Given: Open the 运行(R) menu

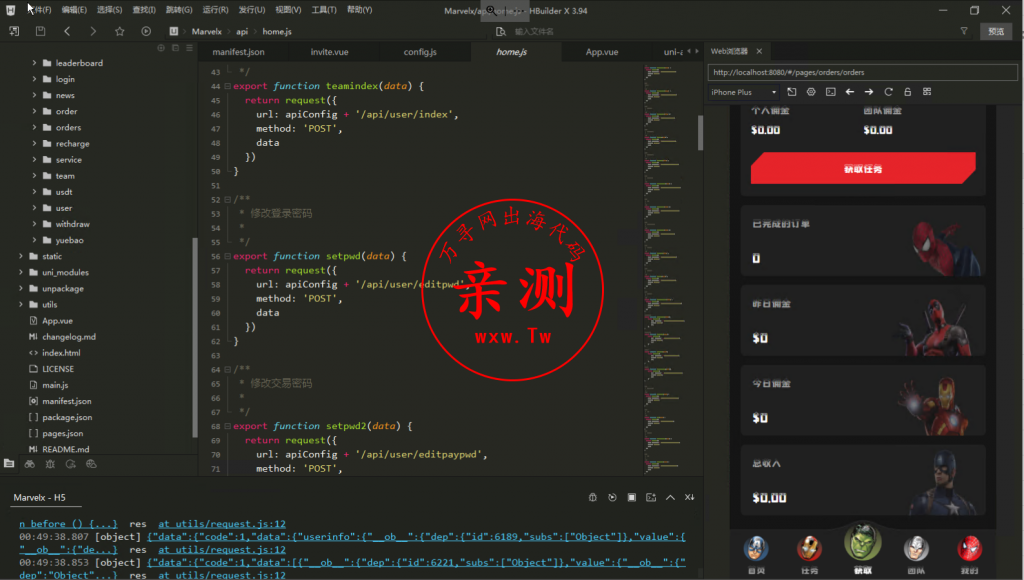Looking at the screenshot, I should tap(214, 9).
